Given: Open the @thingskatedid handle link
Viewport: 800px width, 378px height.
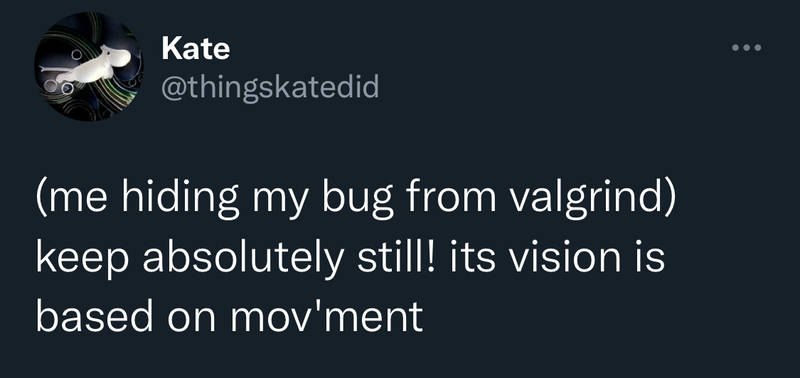Looking at the screenshot, I should [x=270, y=87].
